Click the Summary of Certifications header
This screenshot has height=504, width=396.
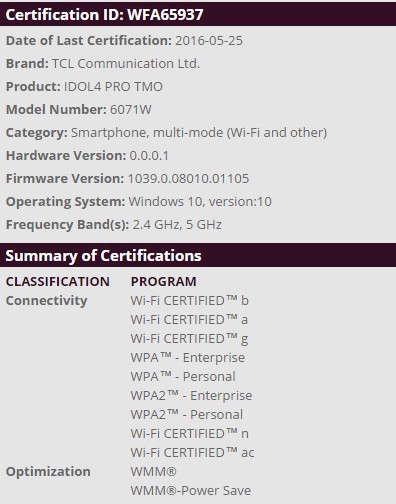click(x=103, y=256)
